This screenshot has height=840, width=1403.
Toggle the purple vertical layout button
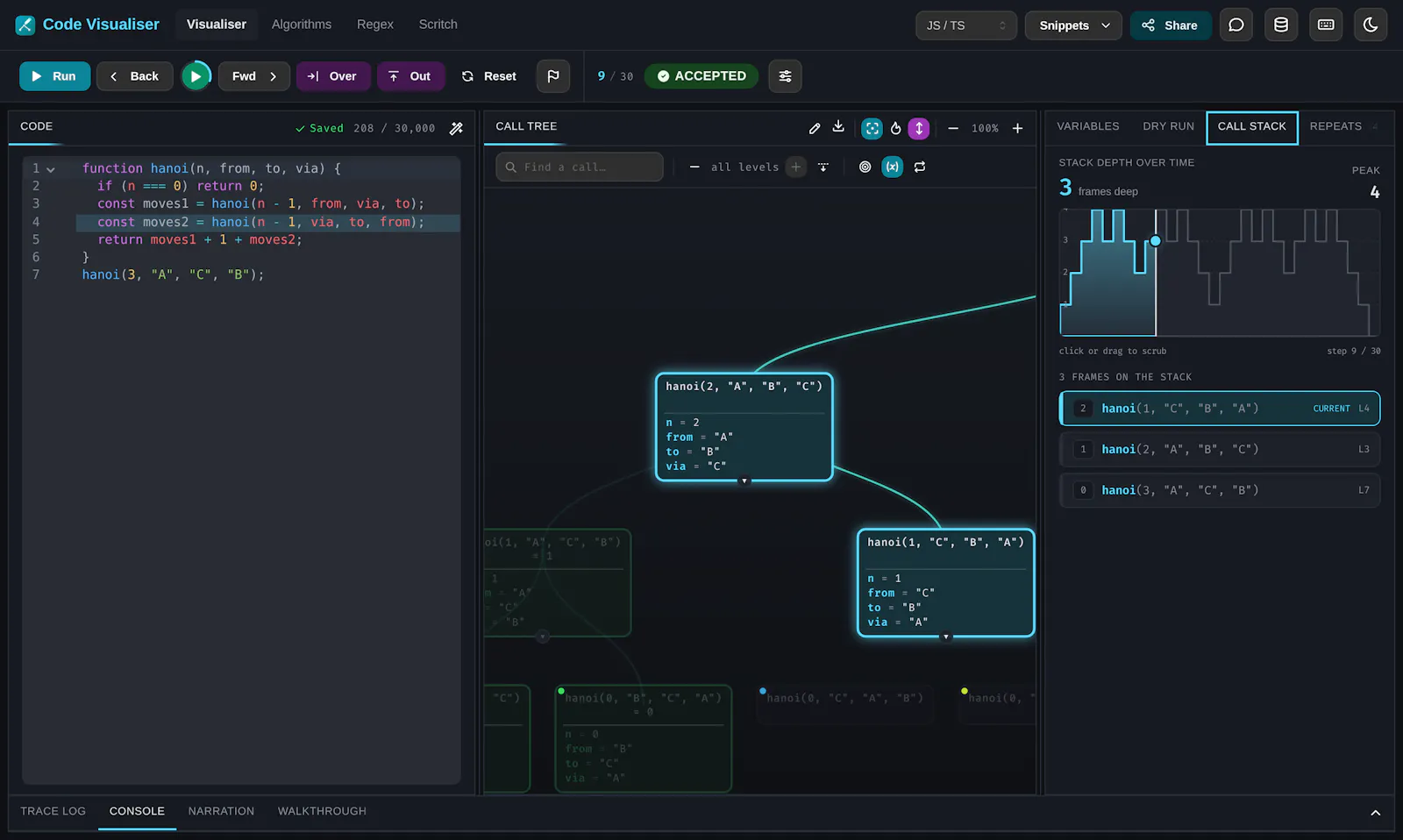[x=918, y=128]
